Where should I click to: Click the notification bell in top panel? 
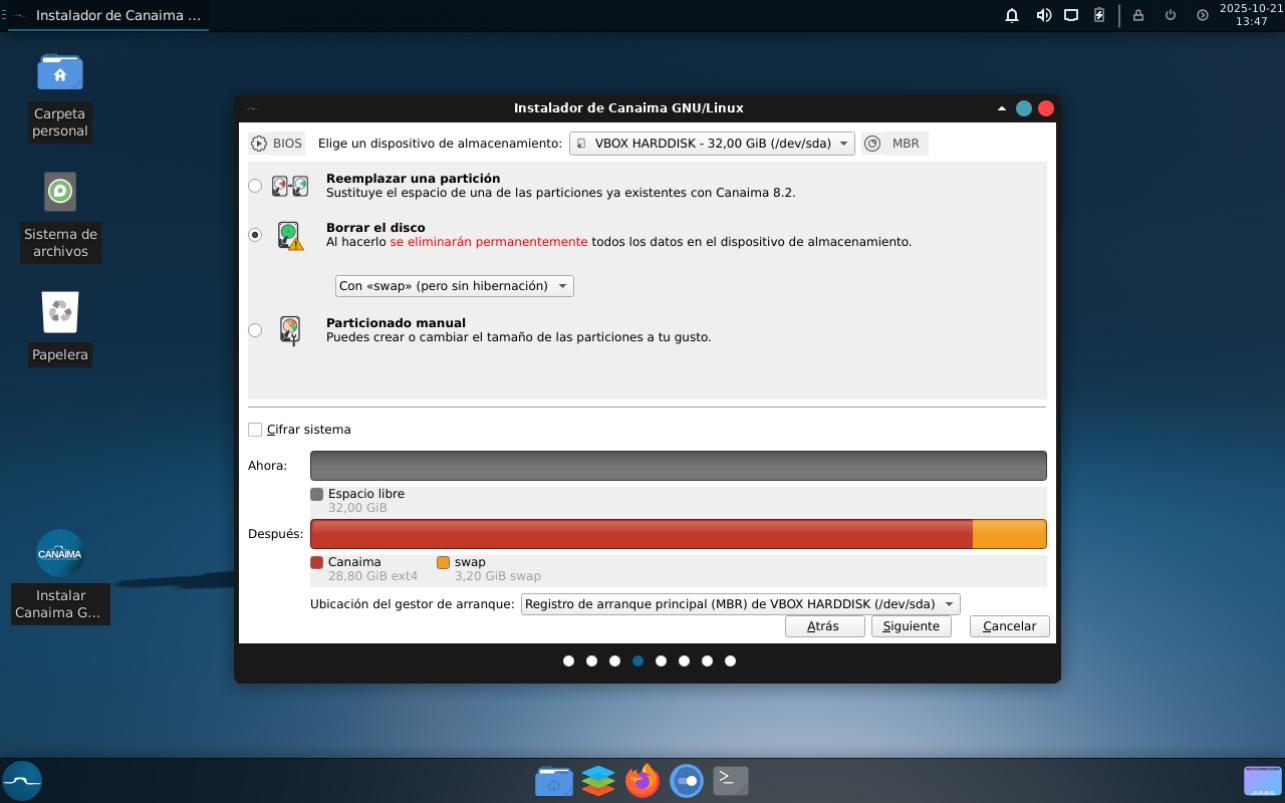(x=1012, y=15)
